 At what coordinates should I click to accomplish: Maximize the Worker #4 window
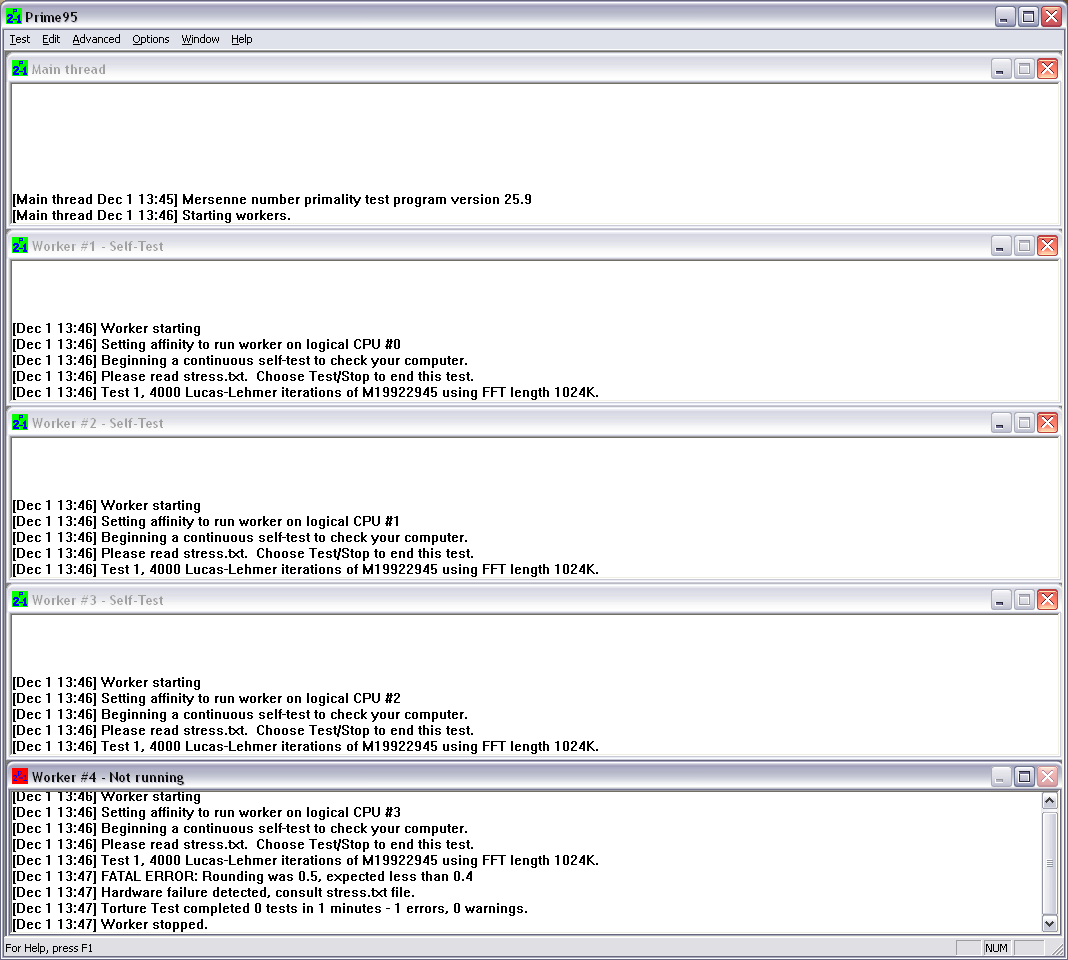(1024, 777)
